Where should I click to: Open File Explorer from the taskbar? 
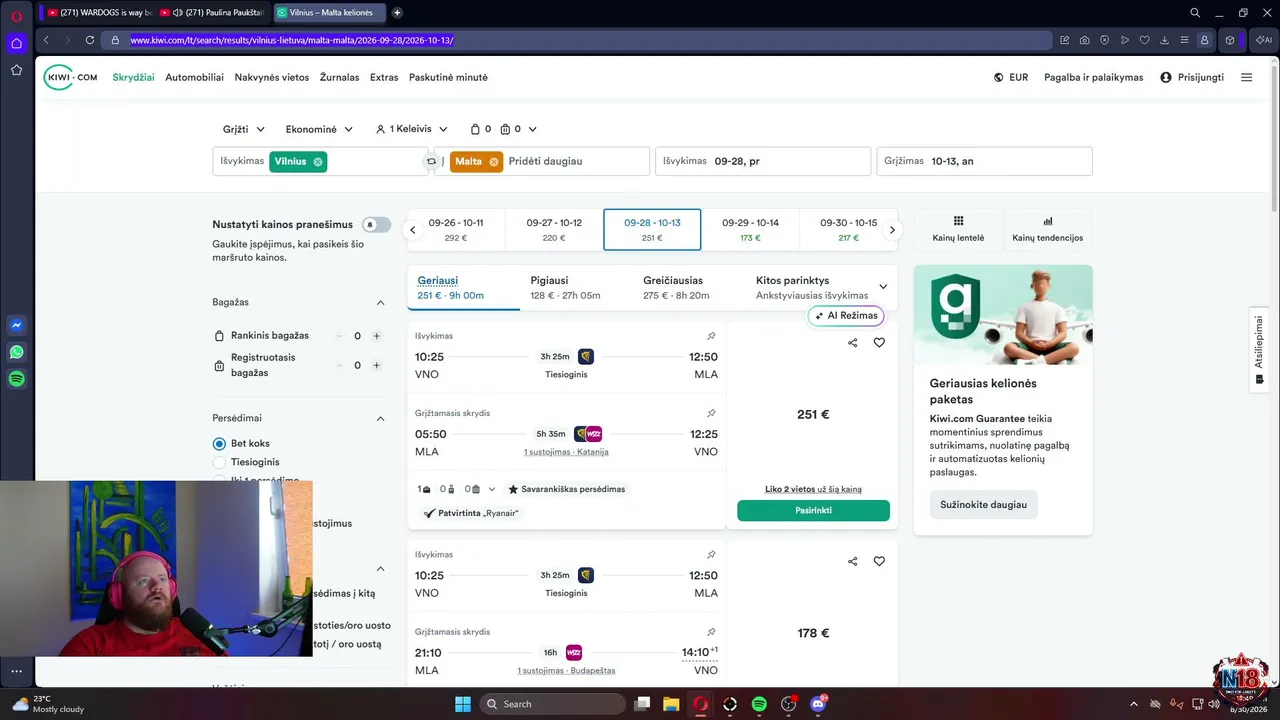671,704
